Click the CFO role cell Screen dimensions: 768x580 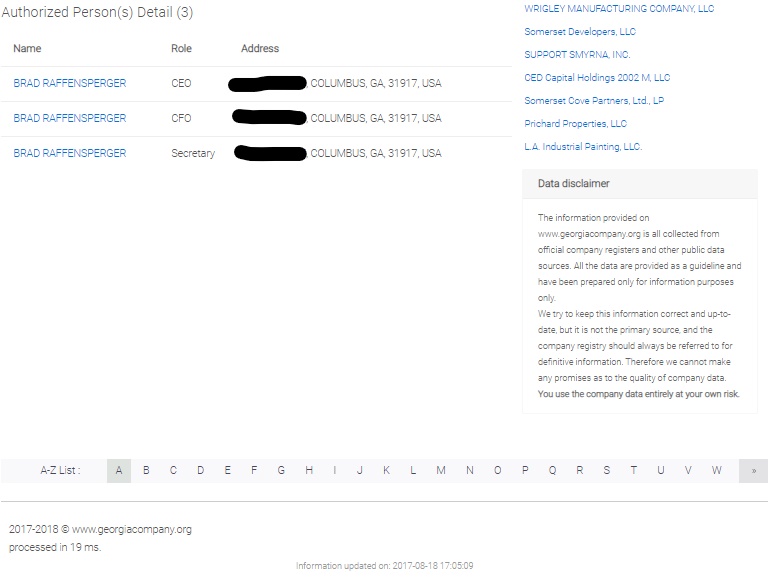(x=181, y=118)
